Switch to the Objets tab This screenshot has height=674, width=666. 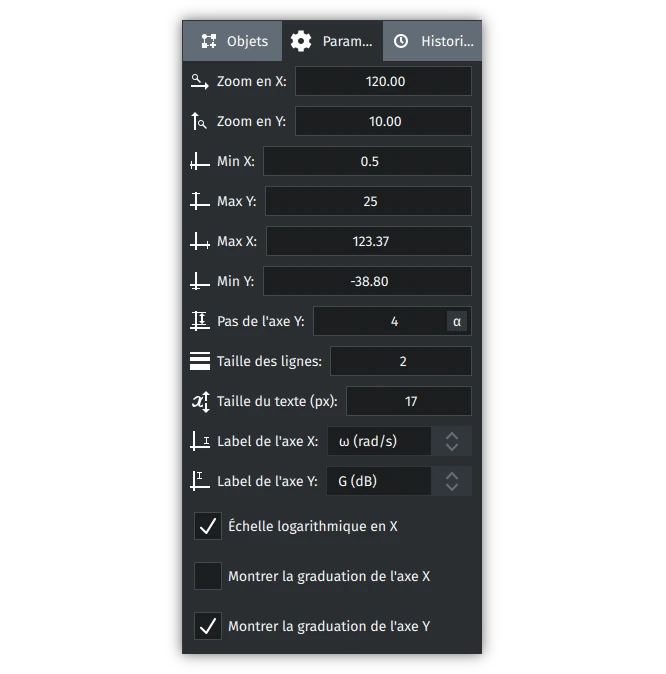click(233, 41)
